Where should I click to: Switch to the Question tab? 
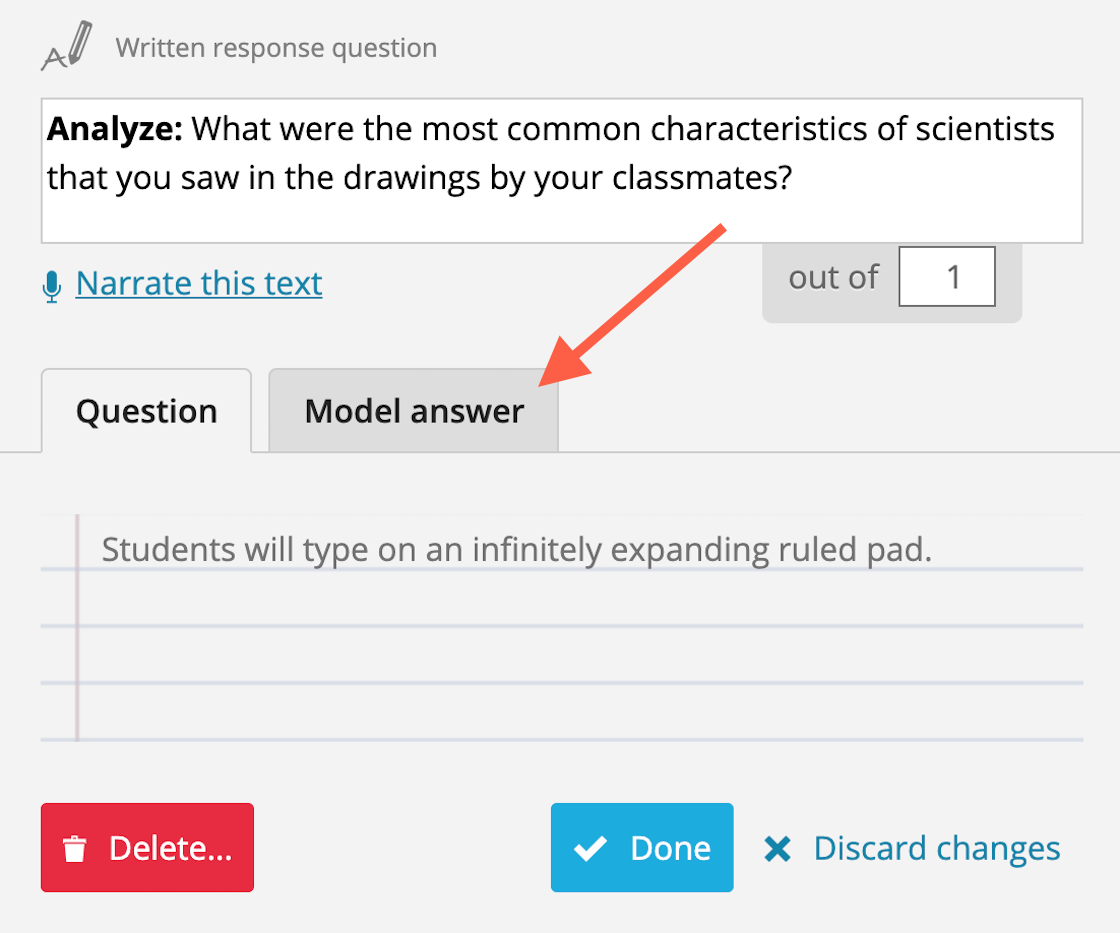146,411
